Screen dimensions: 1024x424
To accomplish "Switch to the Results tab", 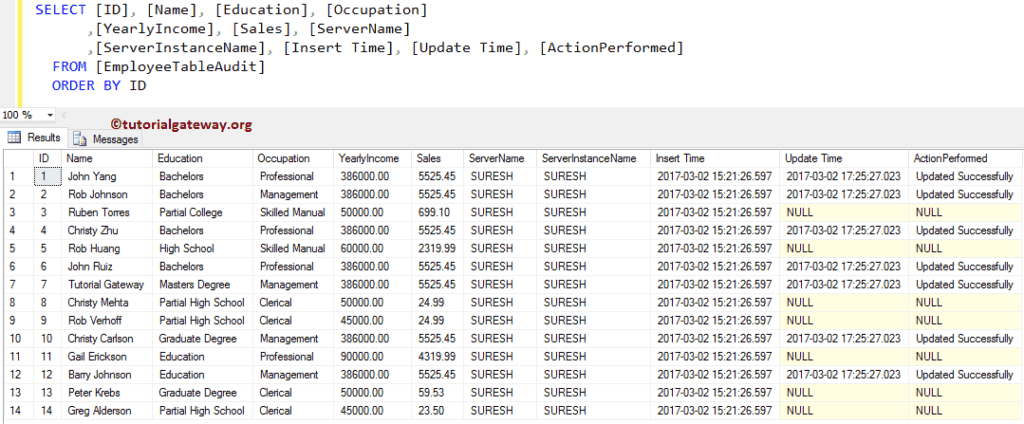I will (35, 138).
